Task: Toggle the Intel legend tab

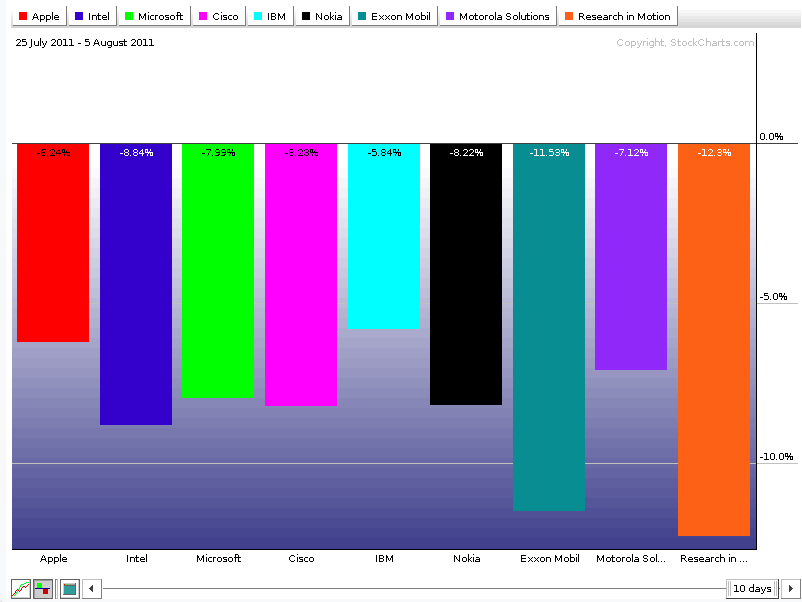Action: click(x=92, y=16)
